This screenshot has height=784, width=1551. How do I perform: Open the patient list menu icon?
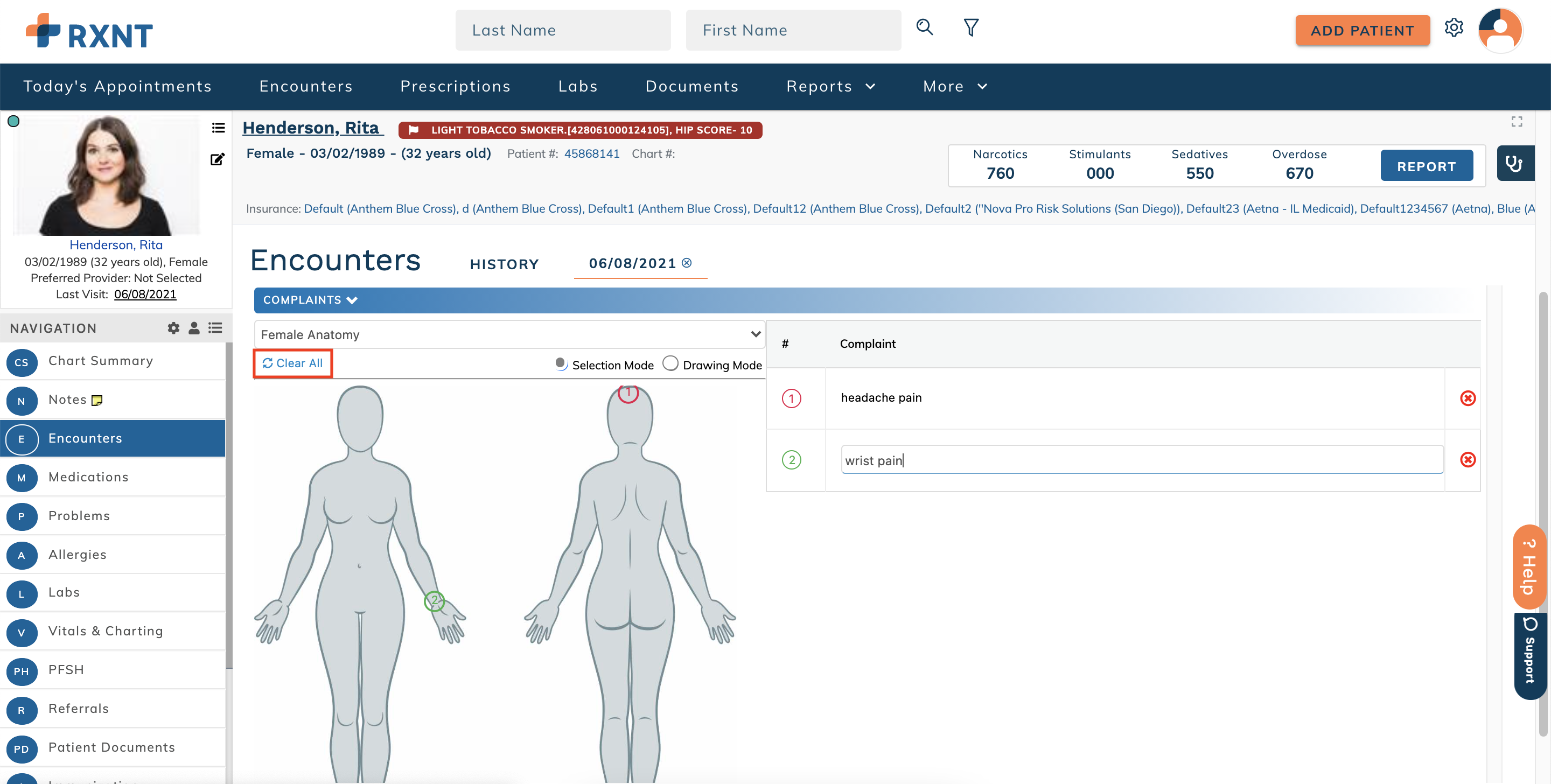[218, 128]
